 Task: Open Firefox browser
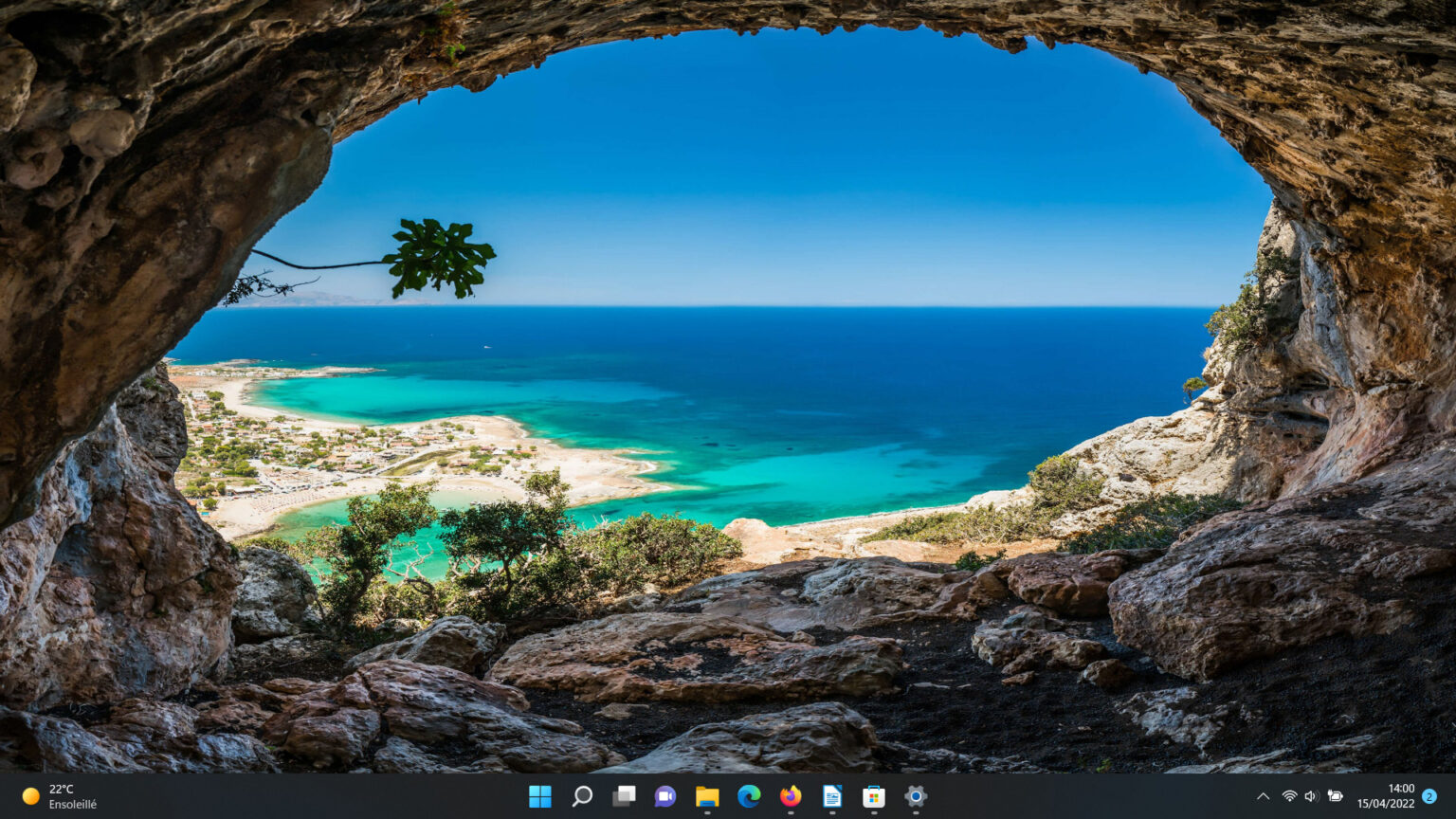(x=790, y=797)
